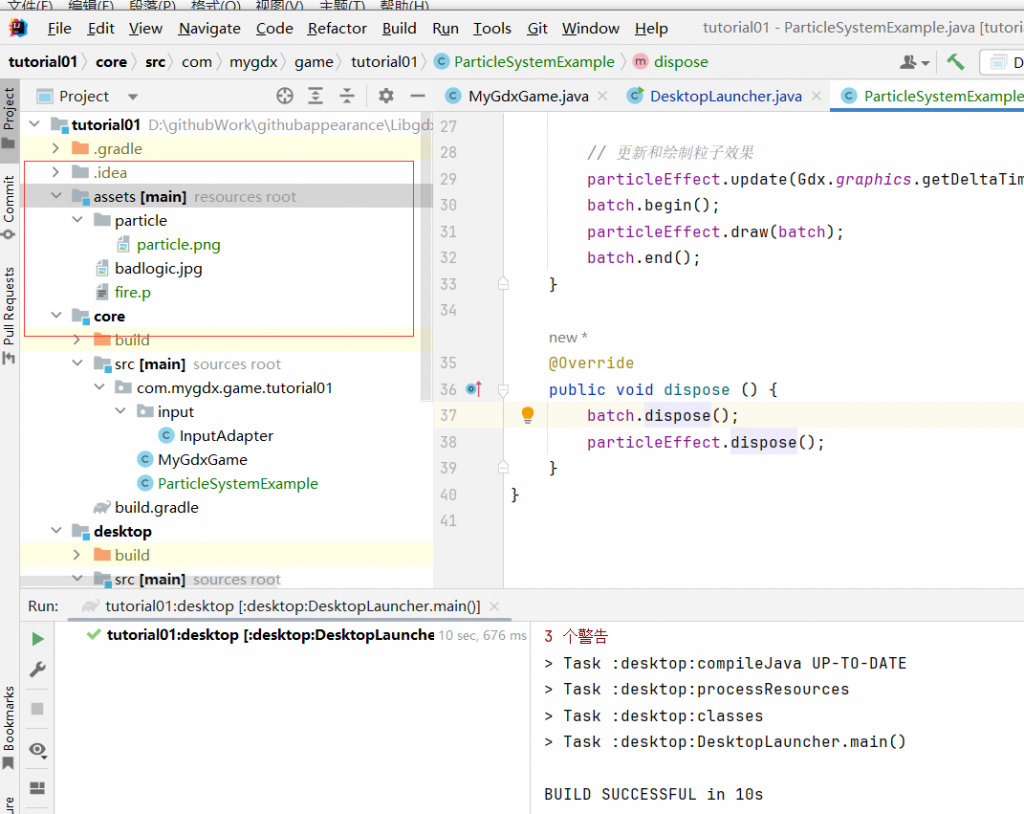Switch to the DesktopLauncher.java tab
Screen dimensions: 1024x814
725,97
